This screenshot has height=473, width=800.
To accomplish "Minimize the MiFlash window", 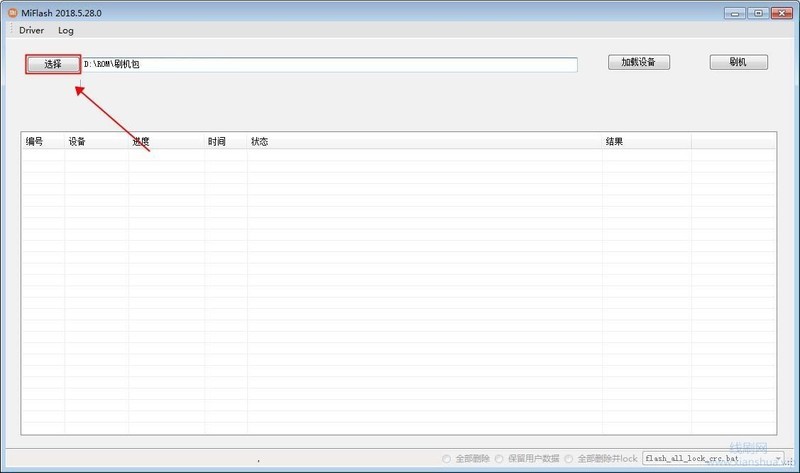I will 735,13.
